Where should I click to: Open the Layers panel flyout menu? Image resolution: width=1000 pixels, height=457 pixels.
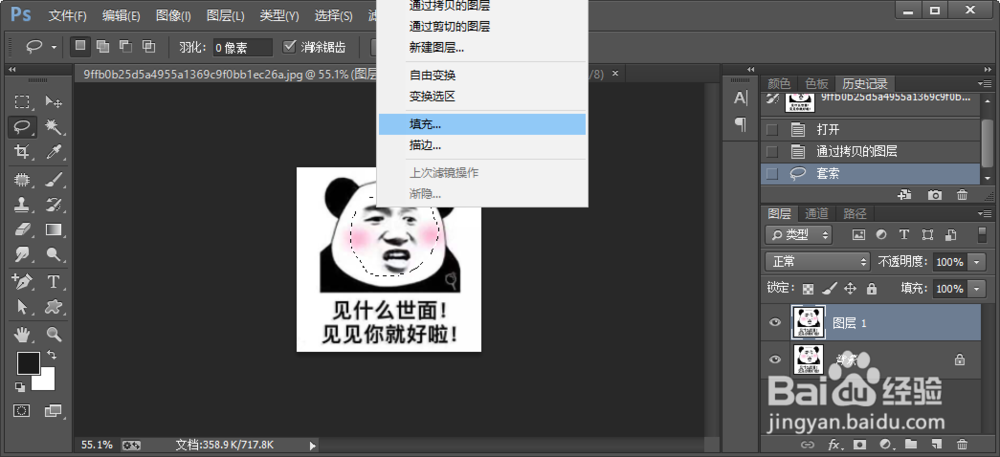tap(985, 213)
